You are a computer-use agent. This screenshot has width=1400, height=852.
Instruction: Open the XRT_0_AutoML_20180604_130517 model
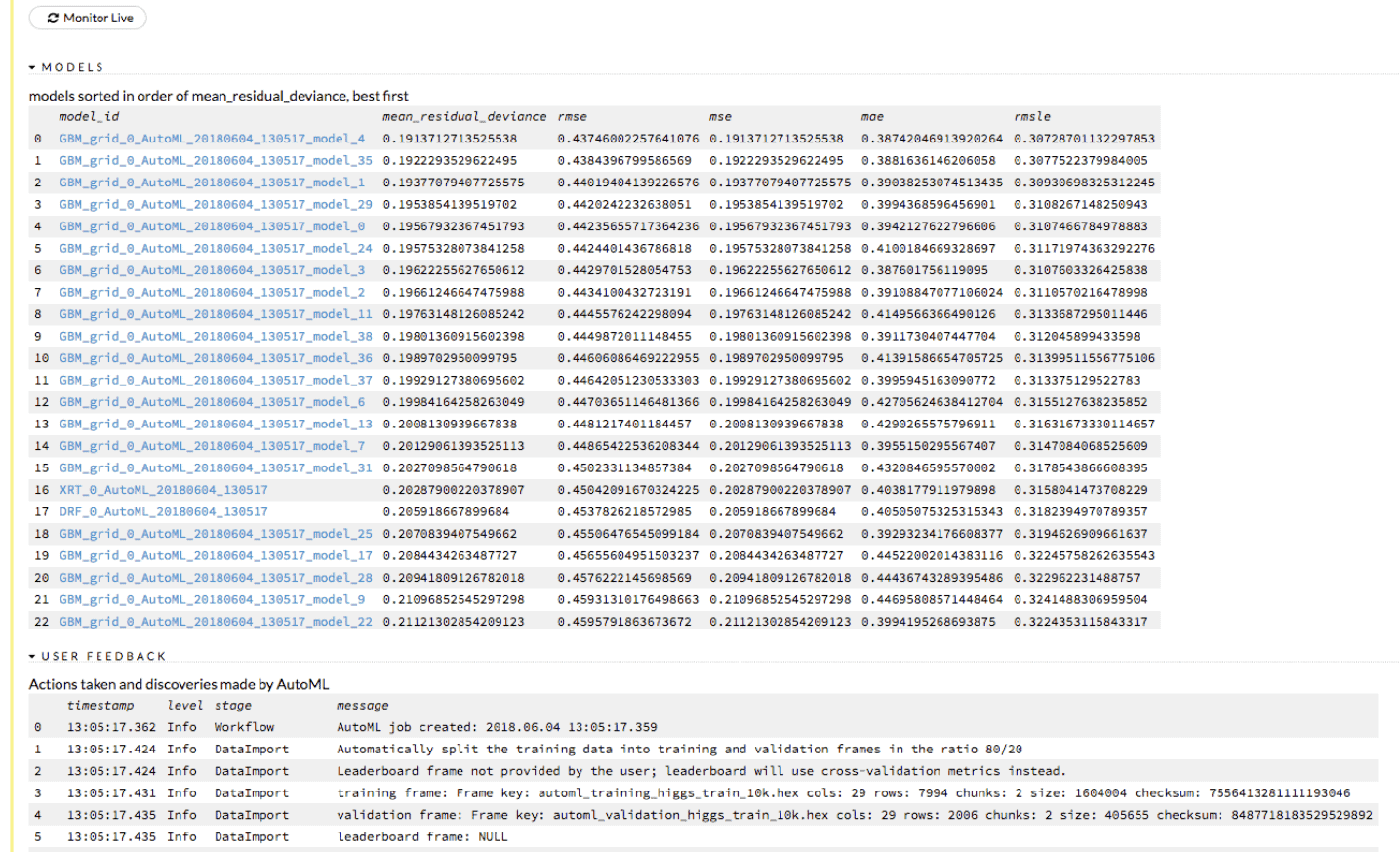163,490
